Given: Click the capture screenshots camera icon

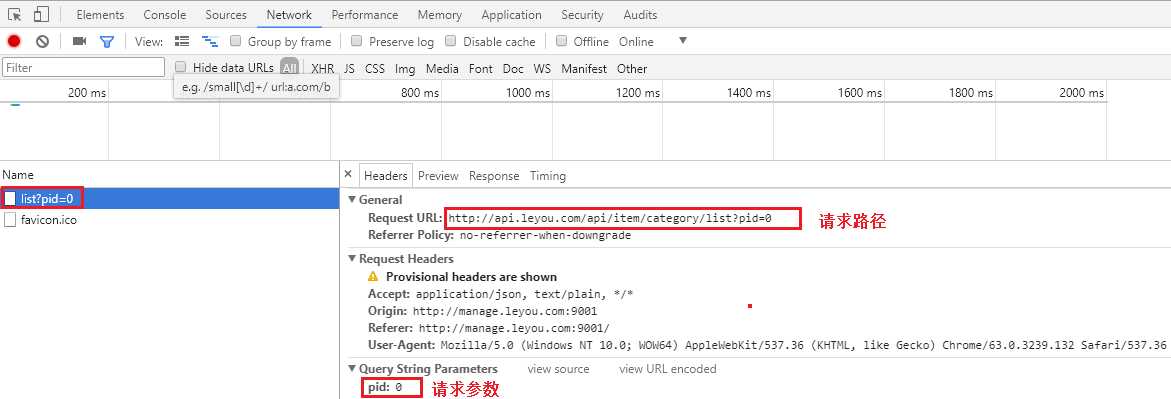Looking at the screenshot, I should (79, 41).
